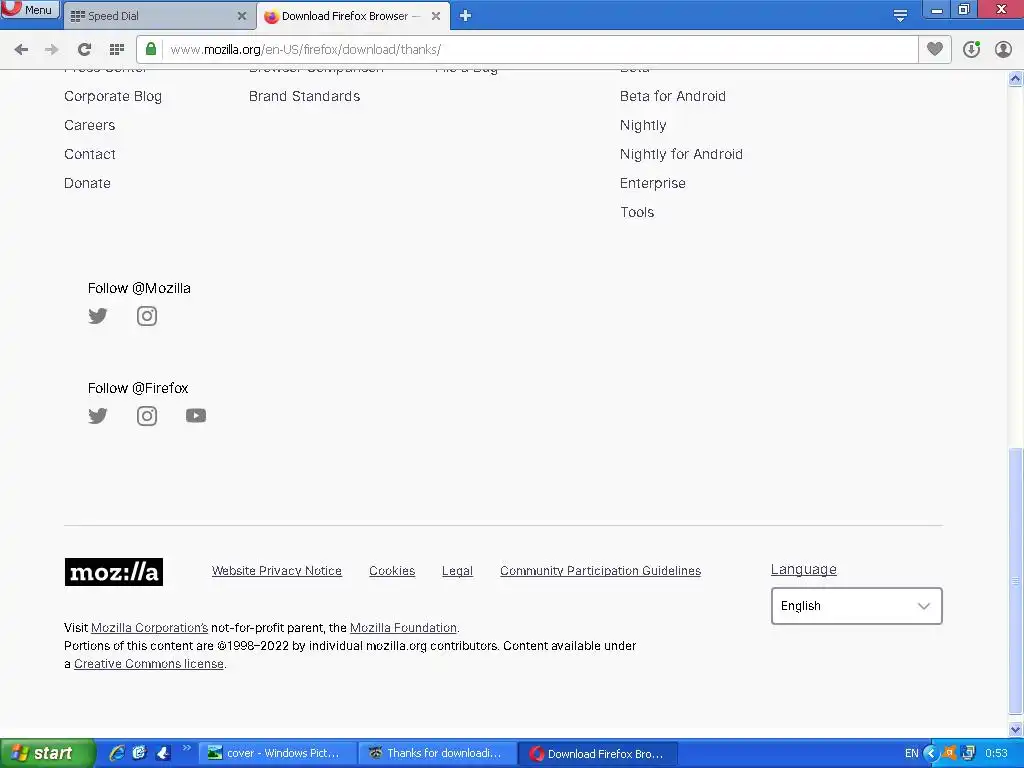Screen dimensions: 1024x768
Task: Open Speed Dial grid from toolbar
Action: pyautogui.click(x=117, y=50)
